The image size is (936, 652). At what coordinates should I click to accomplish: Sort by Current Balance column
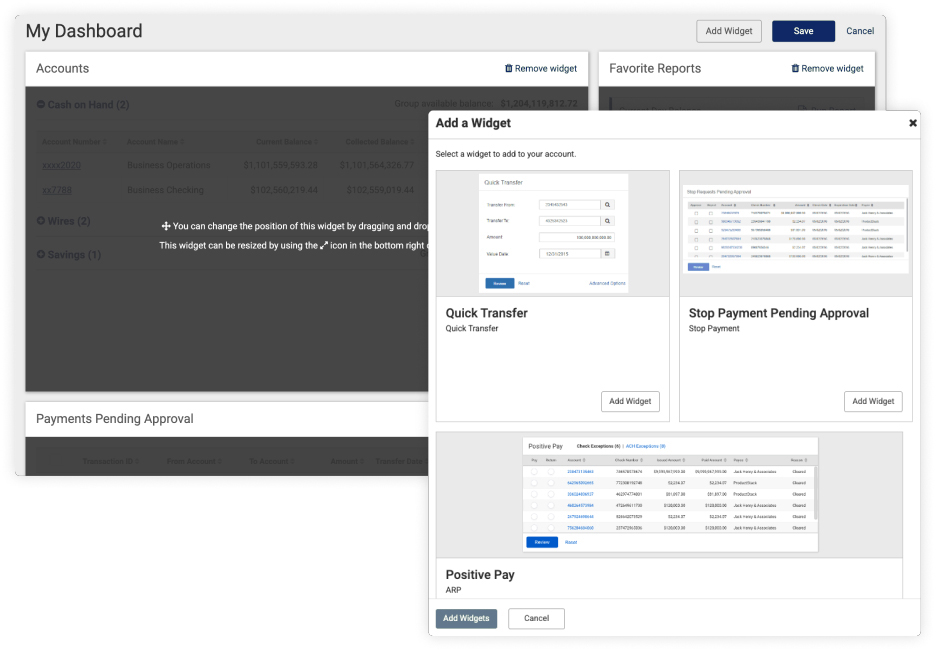point(287,142)
